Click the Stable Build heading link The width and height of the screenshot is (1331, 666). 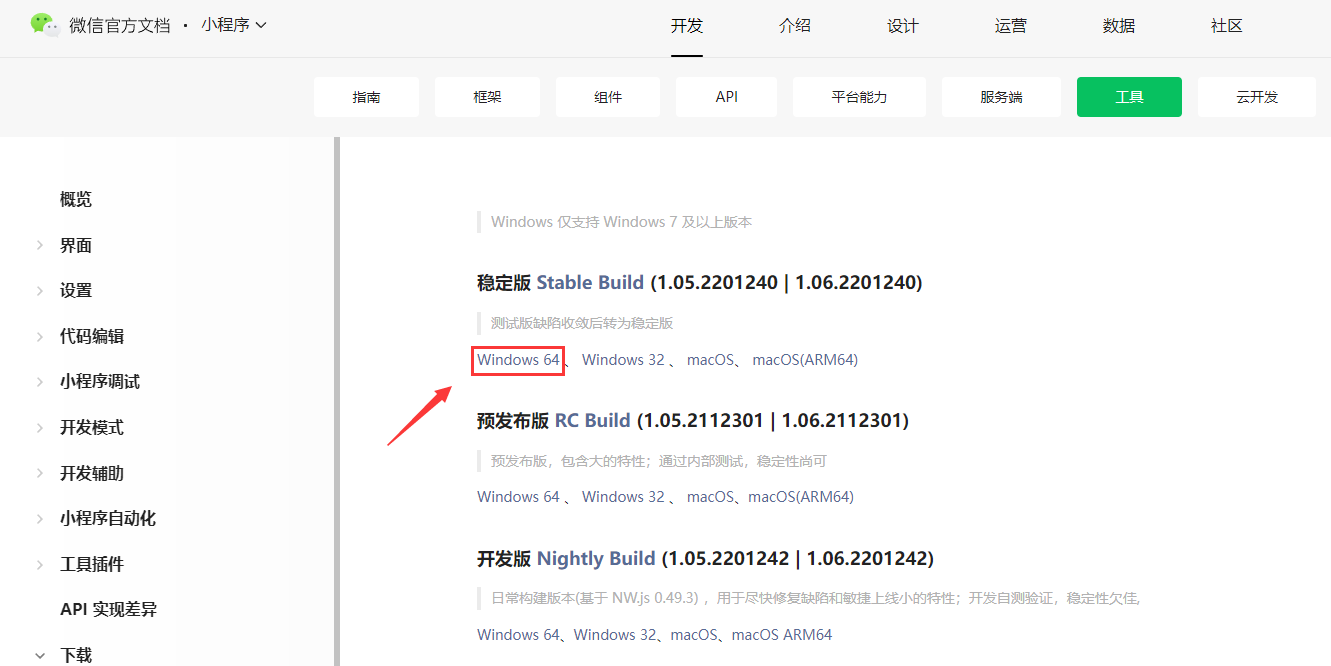pos(590,282)
